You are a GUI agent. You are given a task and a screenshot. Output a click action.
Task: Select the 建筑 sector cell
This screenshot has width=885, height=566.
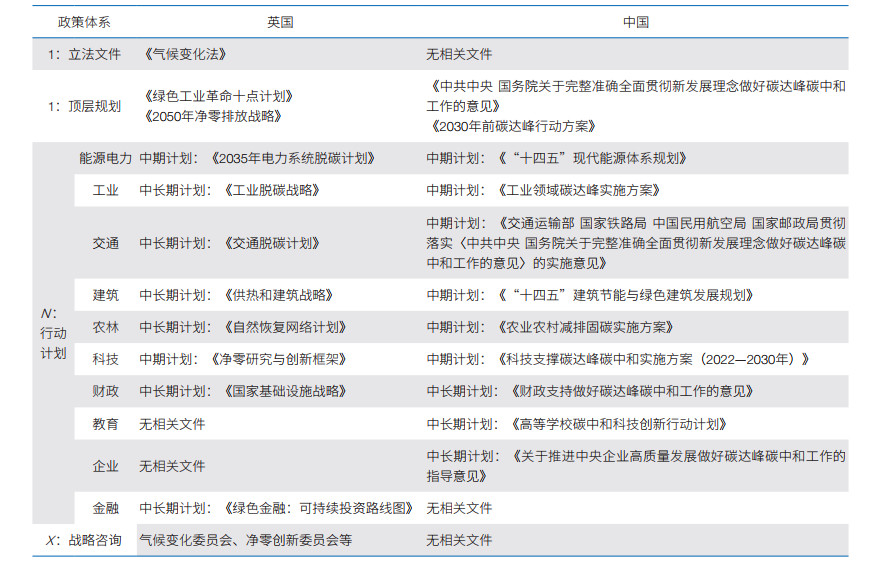click(105, 295)
